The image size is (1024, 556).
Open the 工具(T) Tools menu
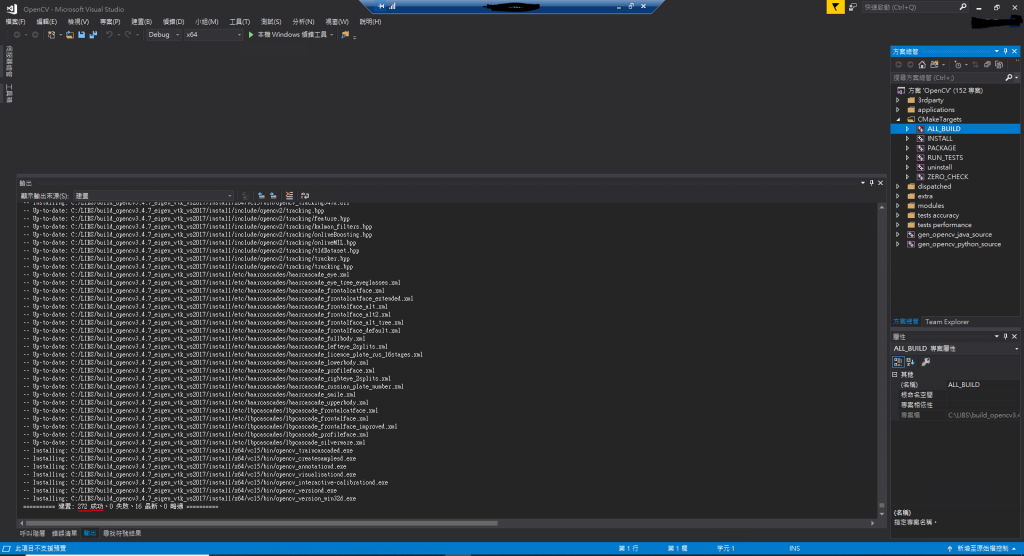[x=240, y=22]
